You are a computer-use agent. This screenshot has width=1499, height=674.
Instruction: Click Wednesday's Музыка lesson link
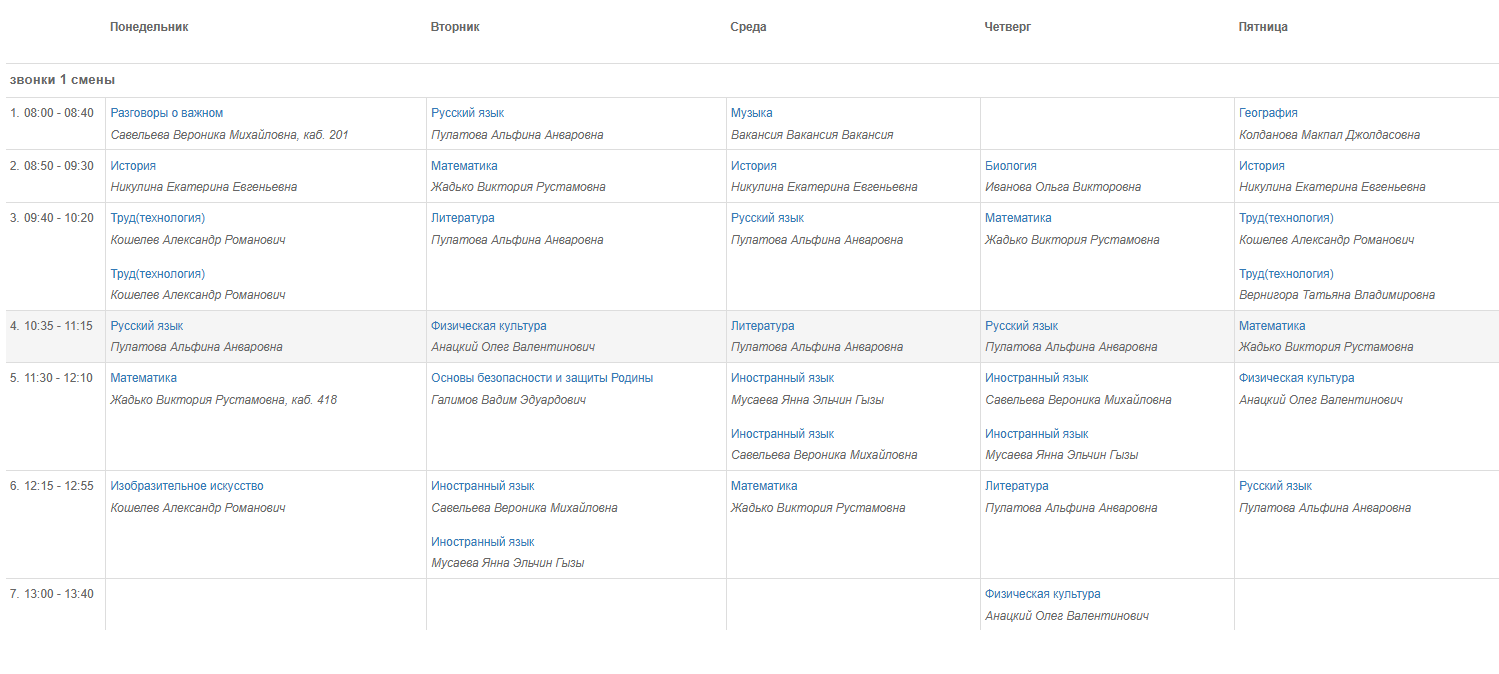click(752, 113)
